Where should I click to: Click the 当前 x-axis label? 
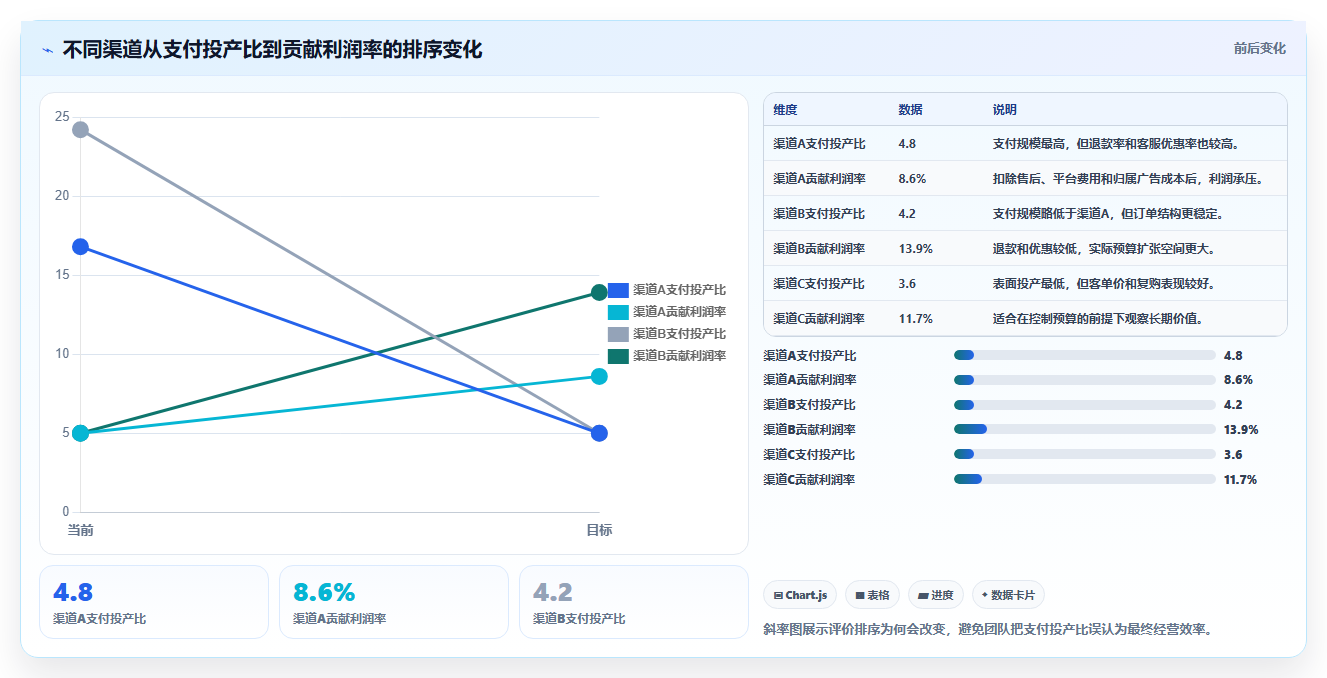coord(81,530)
